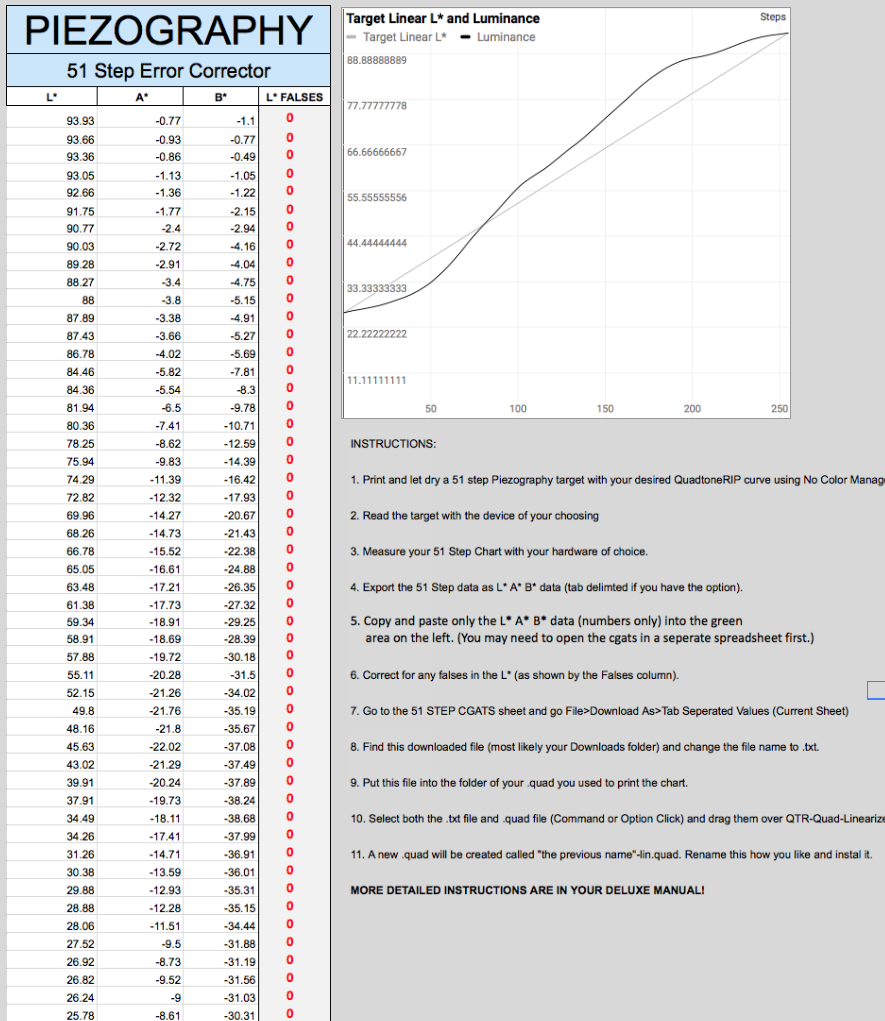The width and height of the screenshot is (885, 1021).
Task: Click the chart title 'Target Linear L* and Luminance'
Action: [443, 18]
